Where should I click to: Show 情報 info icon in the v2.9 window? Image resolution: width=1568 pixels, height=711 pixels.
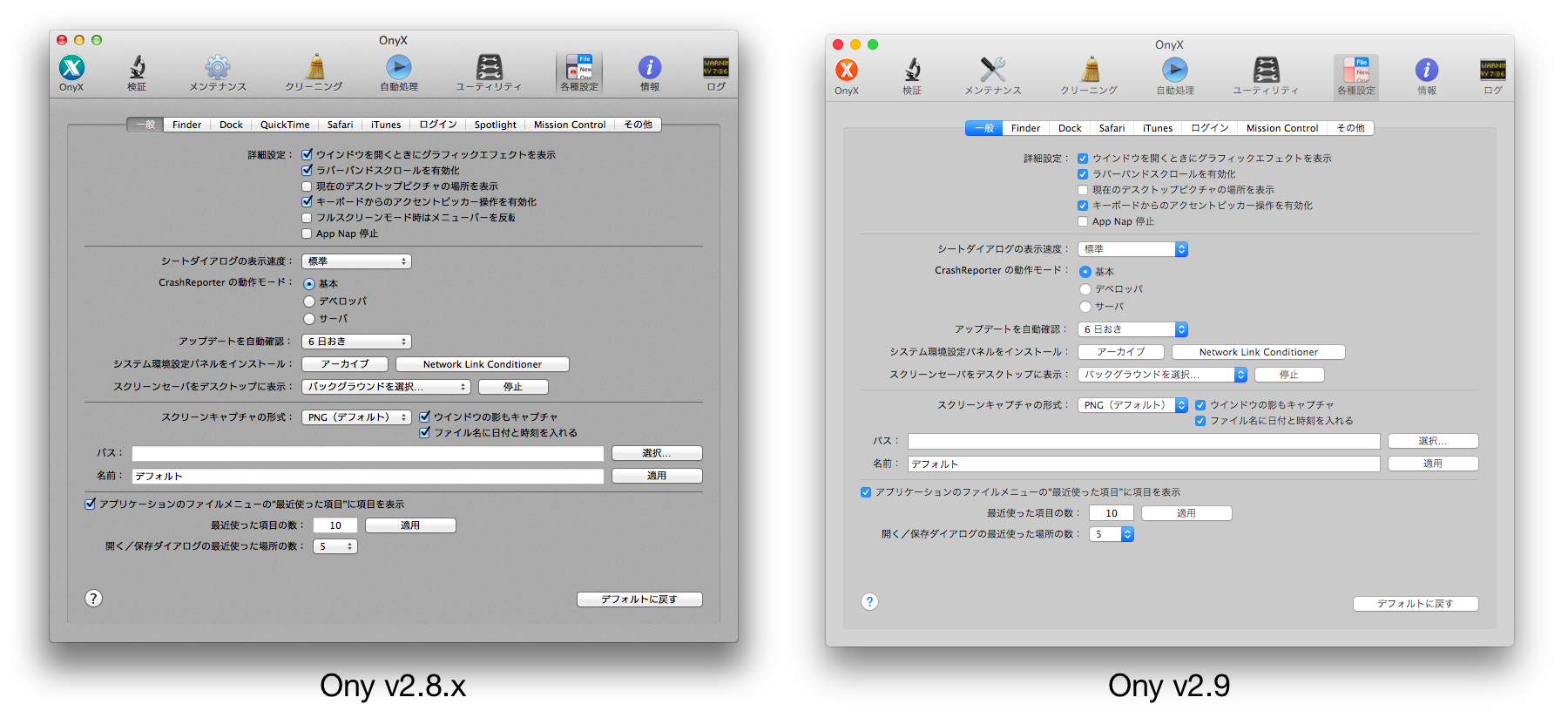[1427, 70]
